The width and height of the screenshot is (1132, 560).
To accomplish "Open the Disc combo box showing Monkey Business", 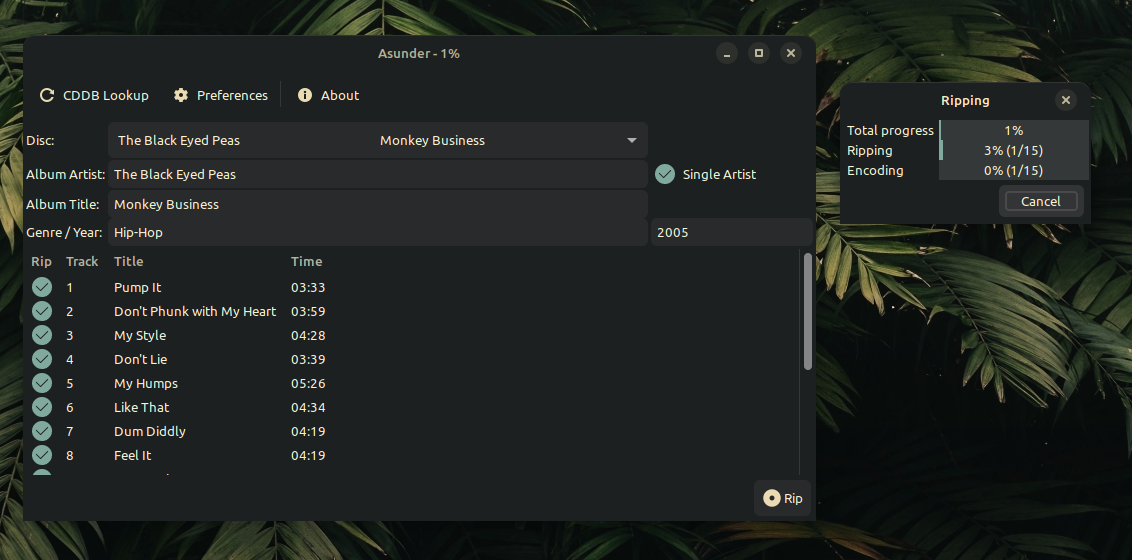I will pyautogui.click(x=378, y=140).
